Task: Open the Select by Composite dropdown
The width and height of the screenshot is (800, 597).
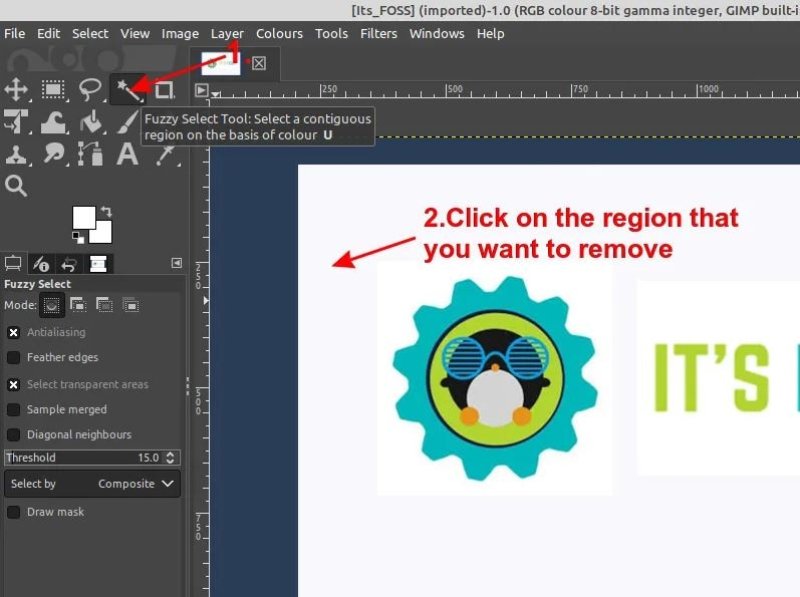Action: click(92, 484)
